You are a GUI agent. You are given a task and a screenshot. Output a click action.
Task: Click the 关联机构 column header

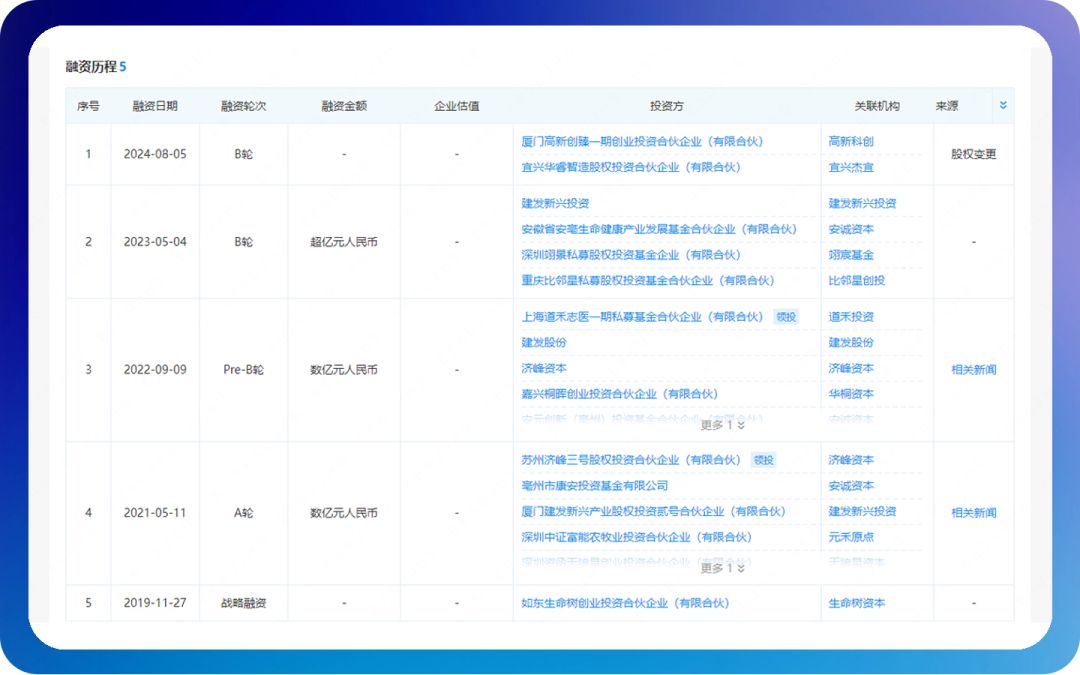877,106
